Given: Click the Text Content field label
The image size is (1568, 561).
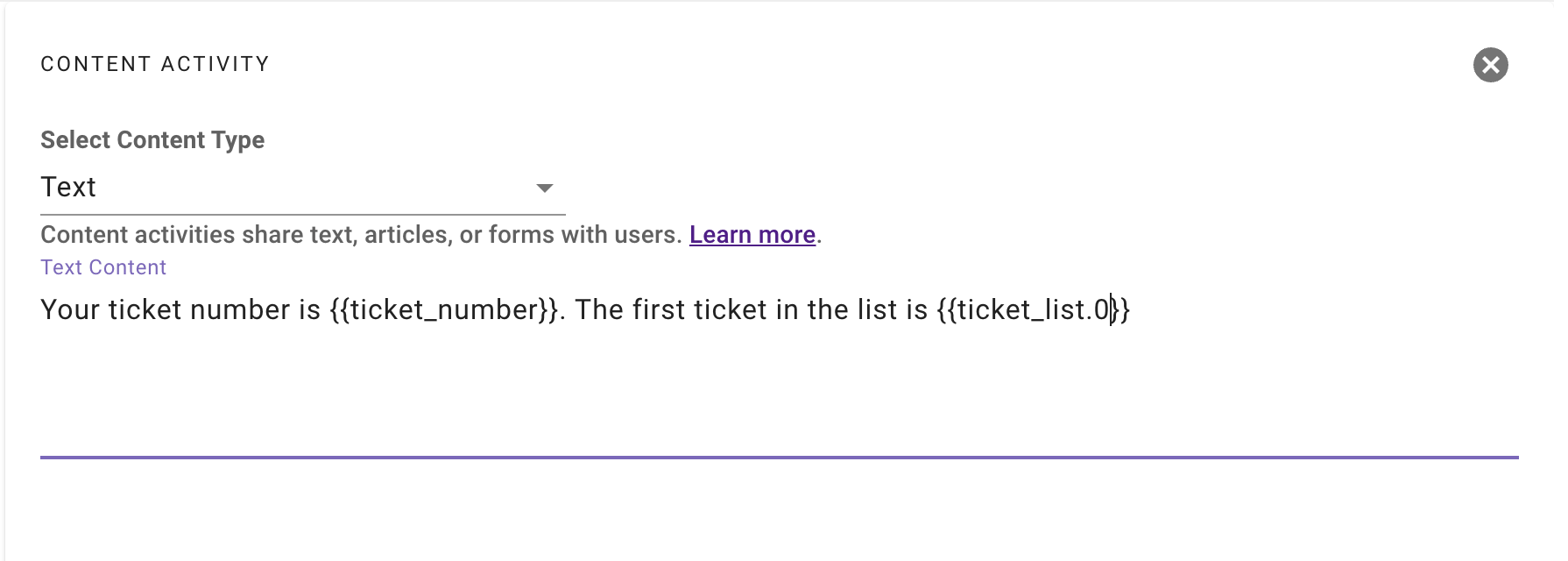Looking at the screenshot, I should (103, 267).
